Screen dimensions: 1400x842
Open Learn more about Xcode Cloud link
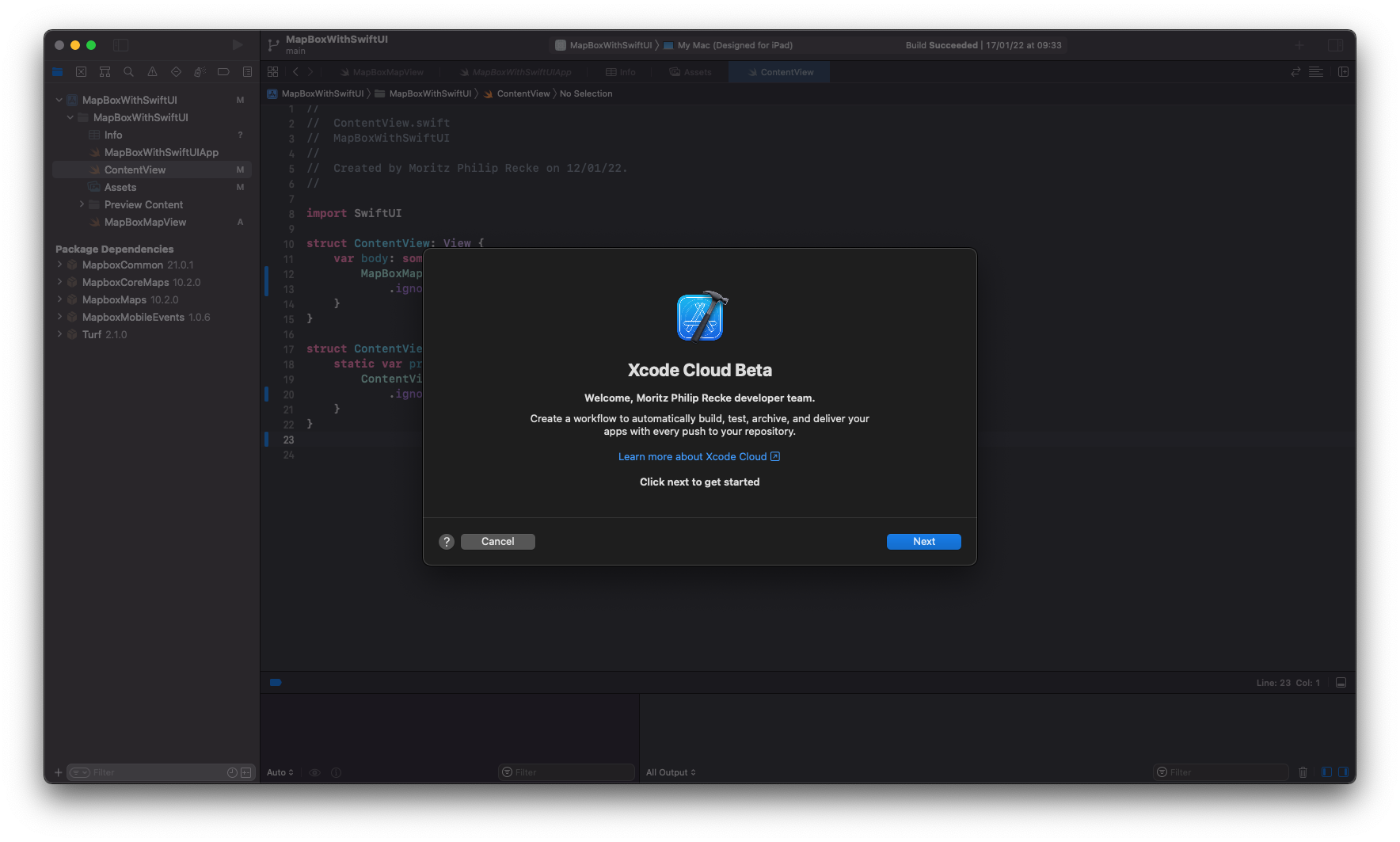(x=699, y=457)
